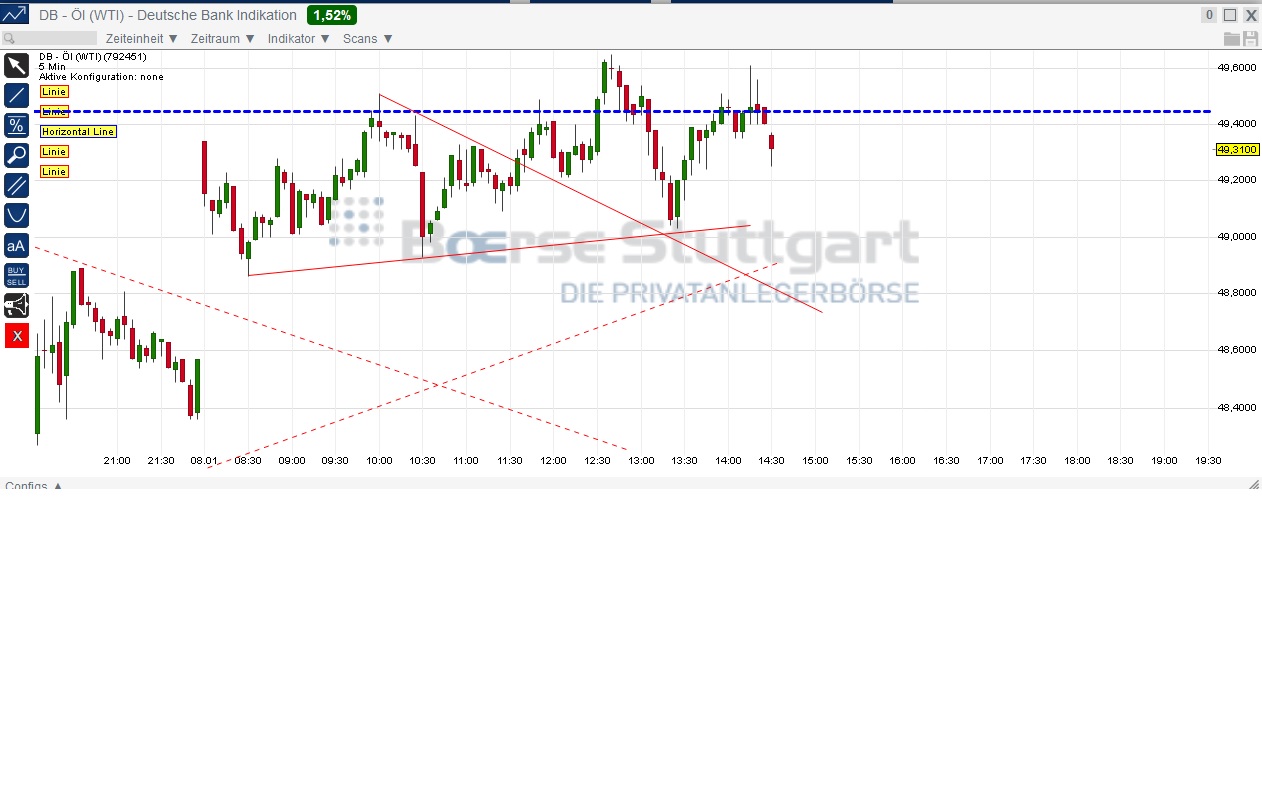Pick the curve arc drawing tool

[x=17, y=215]
